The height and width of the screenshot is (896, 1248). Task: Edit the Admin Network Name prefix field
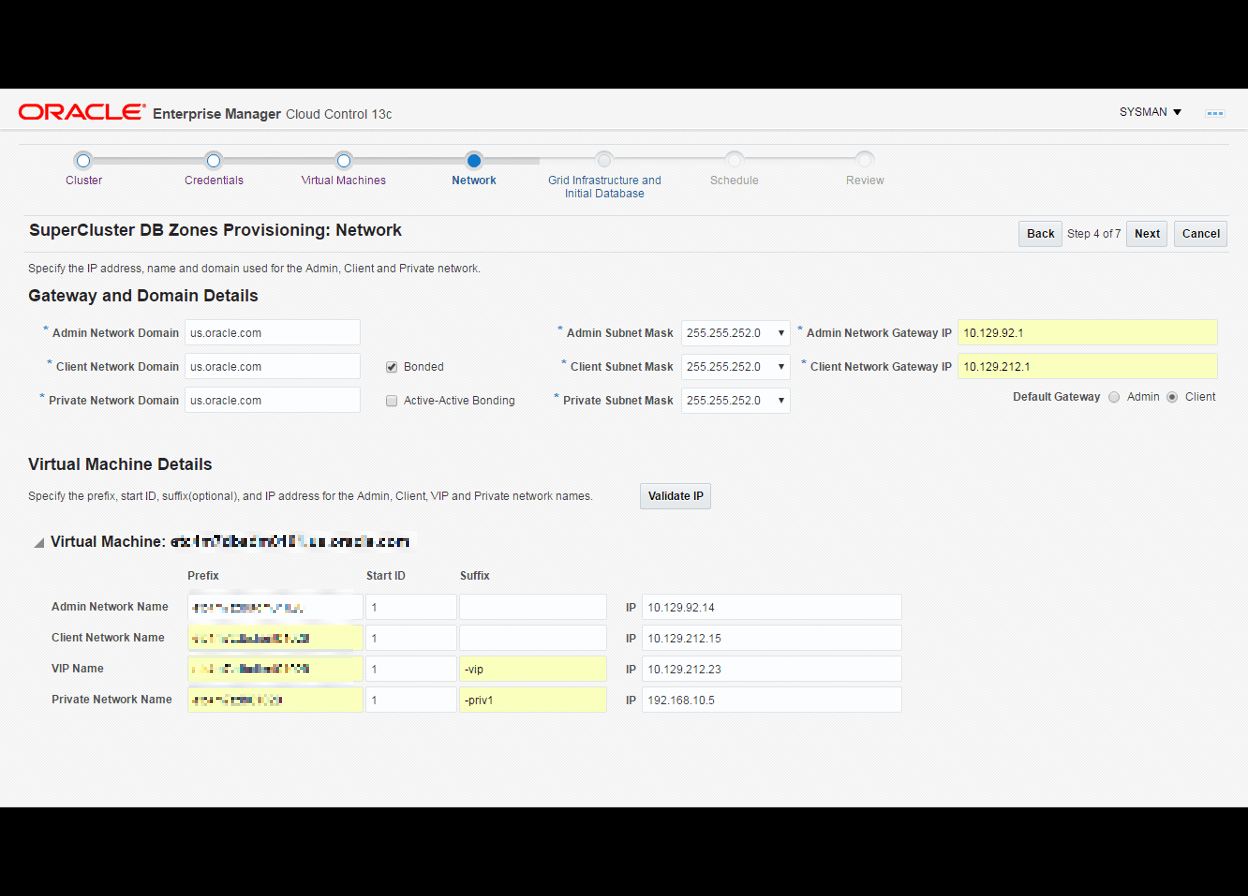coord(275,607)
